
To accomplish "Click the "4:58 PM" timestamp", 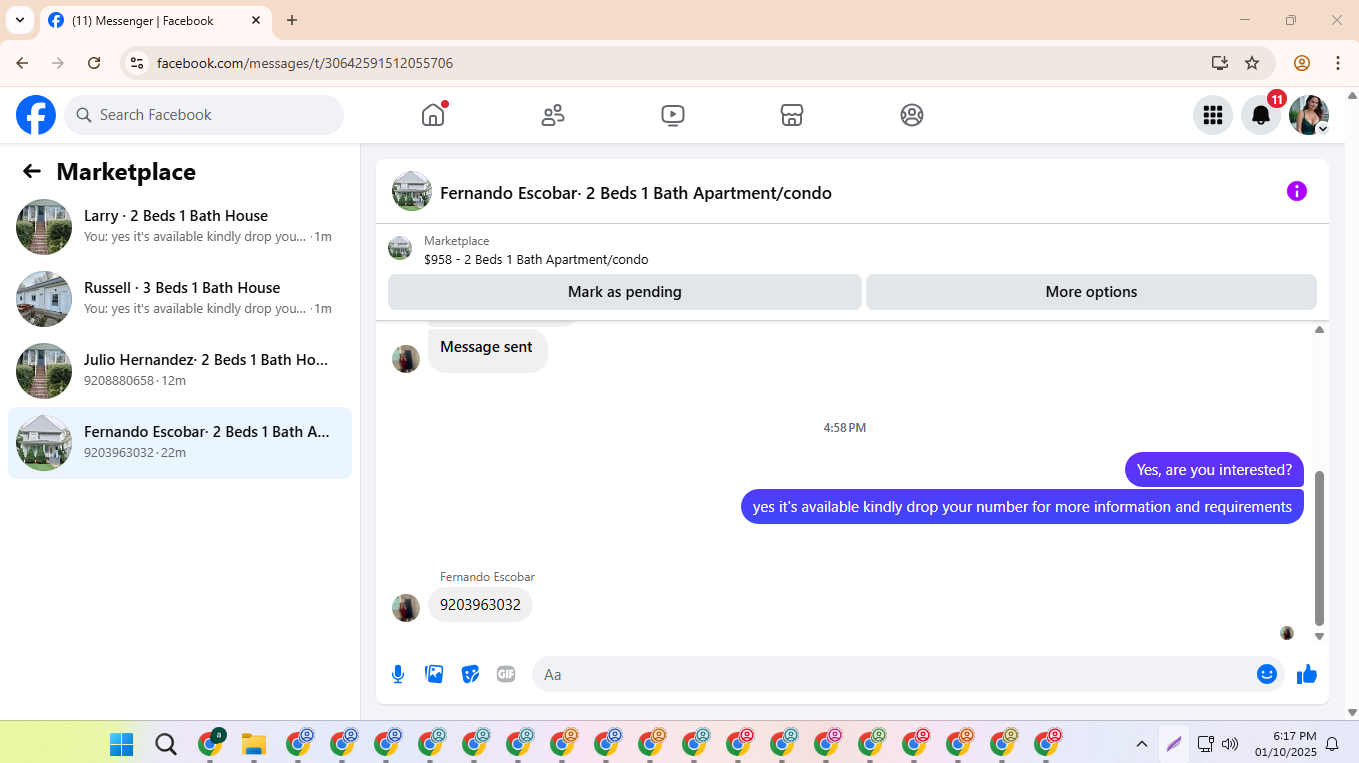I will (x=845, y=428).
